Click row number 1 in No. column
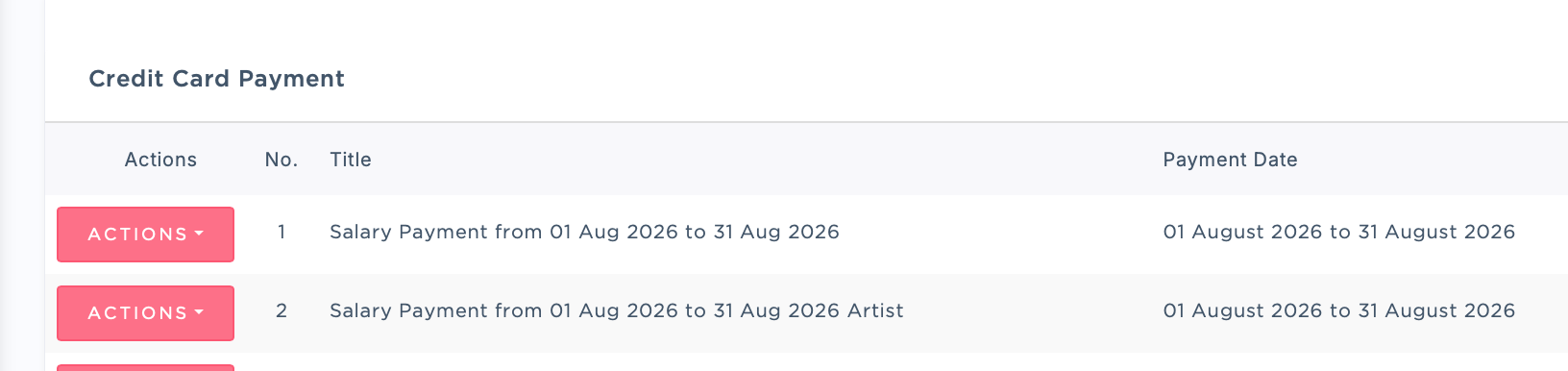Image resolution: width=1568 pixels, height=371 pixels. 282,232
